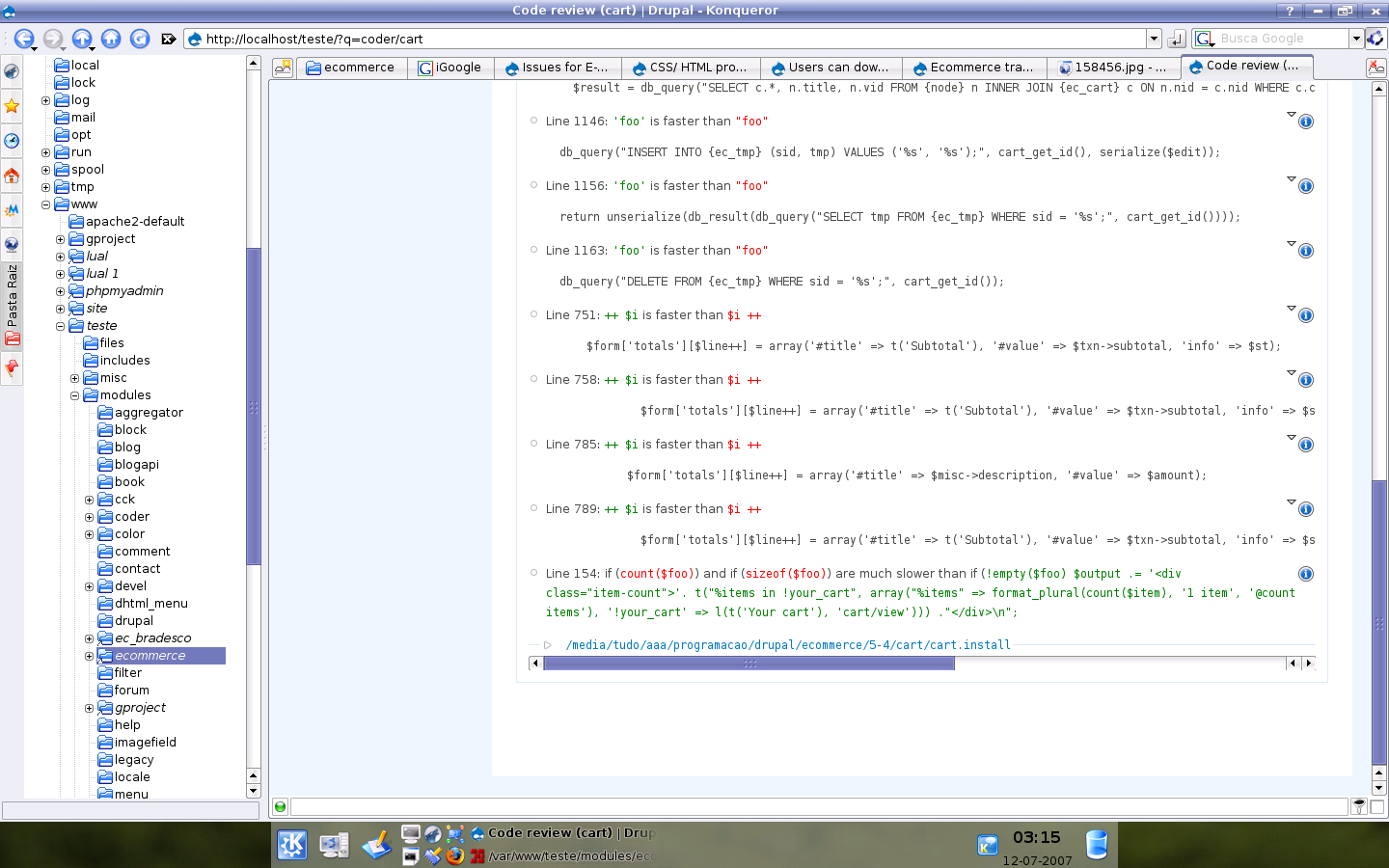Collapse the 'www' folder node
Viewport: 1389px width, 868px height.
point(45,204)
